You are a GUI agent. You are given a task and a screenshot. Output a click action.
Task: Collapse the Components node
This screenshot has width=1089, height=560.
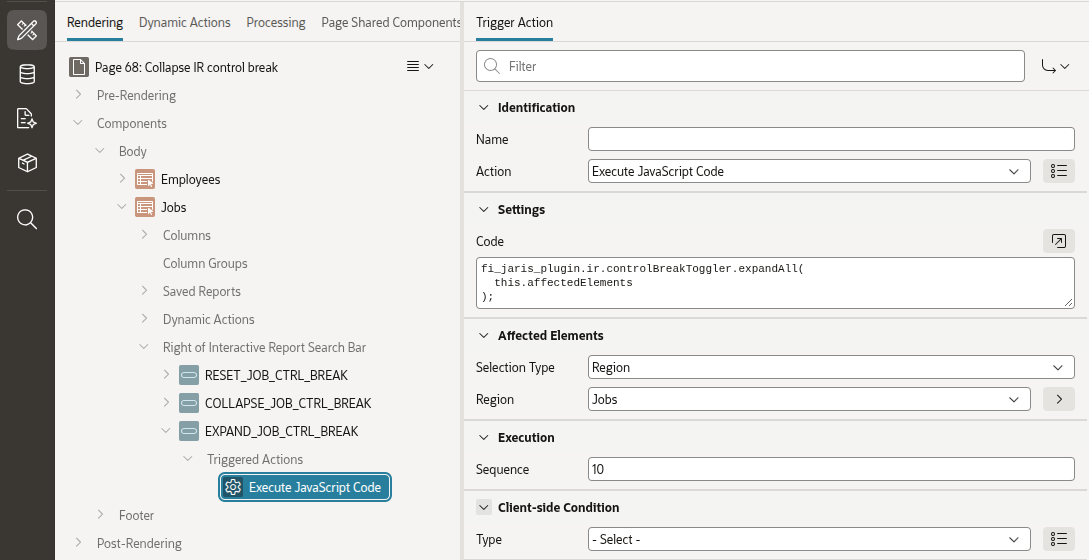pyautogui.click(x=78, y=123)
